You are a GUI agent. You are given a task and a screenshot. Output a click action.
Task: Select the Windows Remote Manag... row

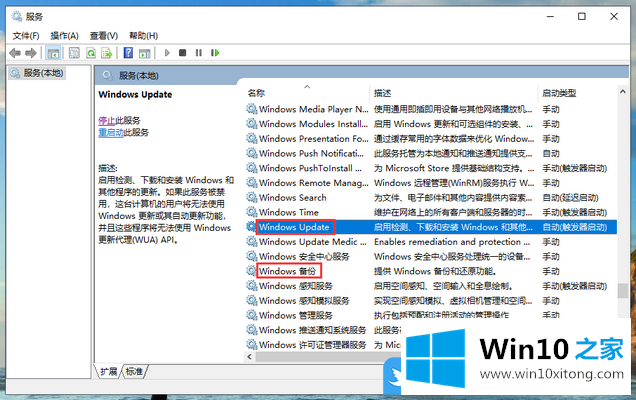click(432, 183)
